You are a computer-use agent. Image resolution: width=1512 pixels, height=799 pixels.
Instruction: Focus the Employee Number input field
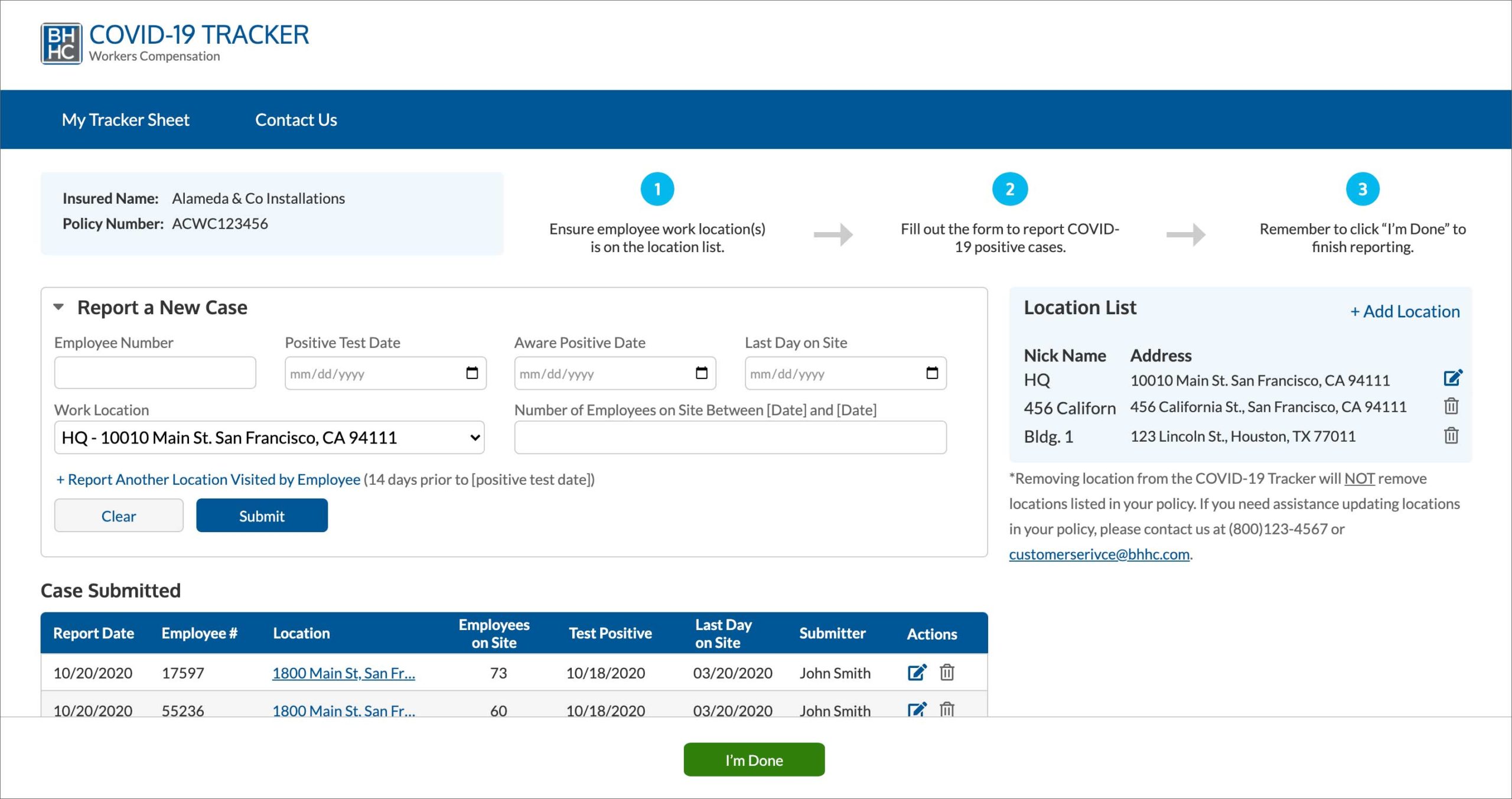click(x=155, y=373)
